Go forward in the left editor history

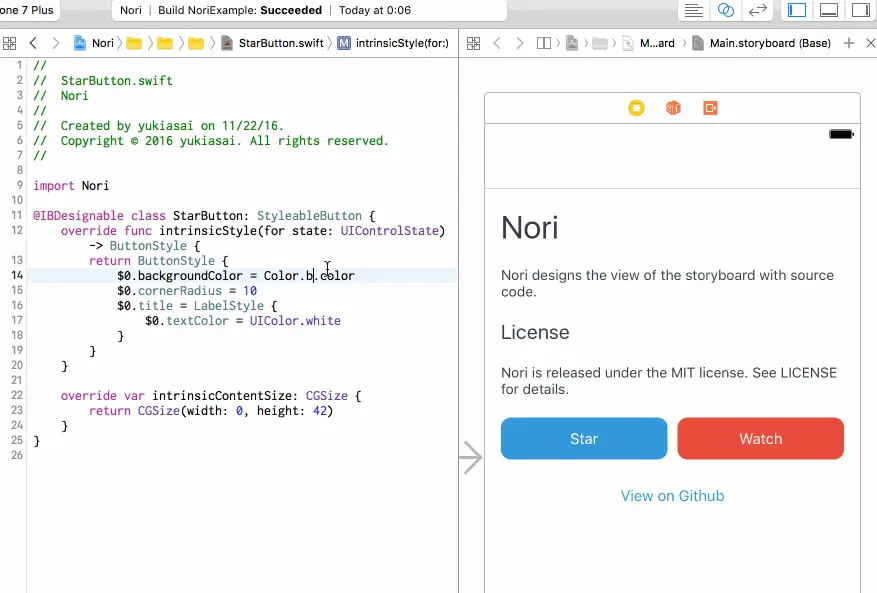(55, 43)
